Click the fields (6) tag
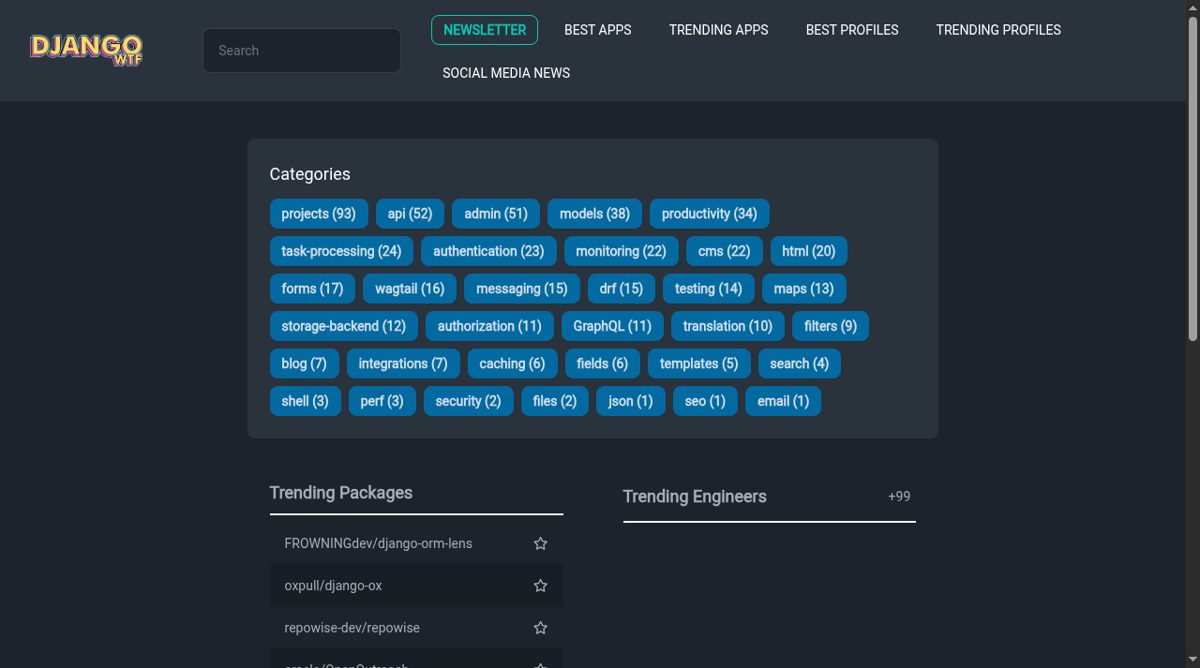Viewport: 1200px width, 668px height. 602,364
